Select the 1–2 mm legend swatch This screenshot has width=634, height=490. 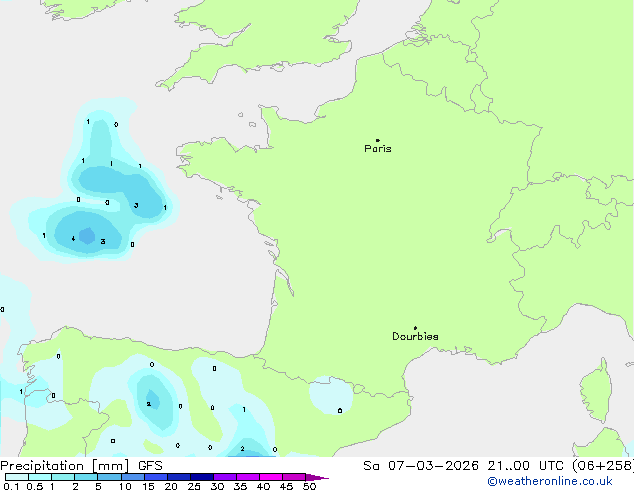63,477
